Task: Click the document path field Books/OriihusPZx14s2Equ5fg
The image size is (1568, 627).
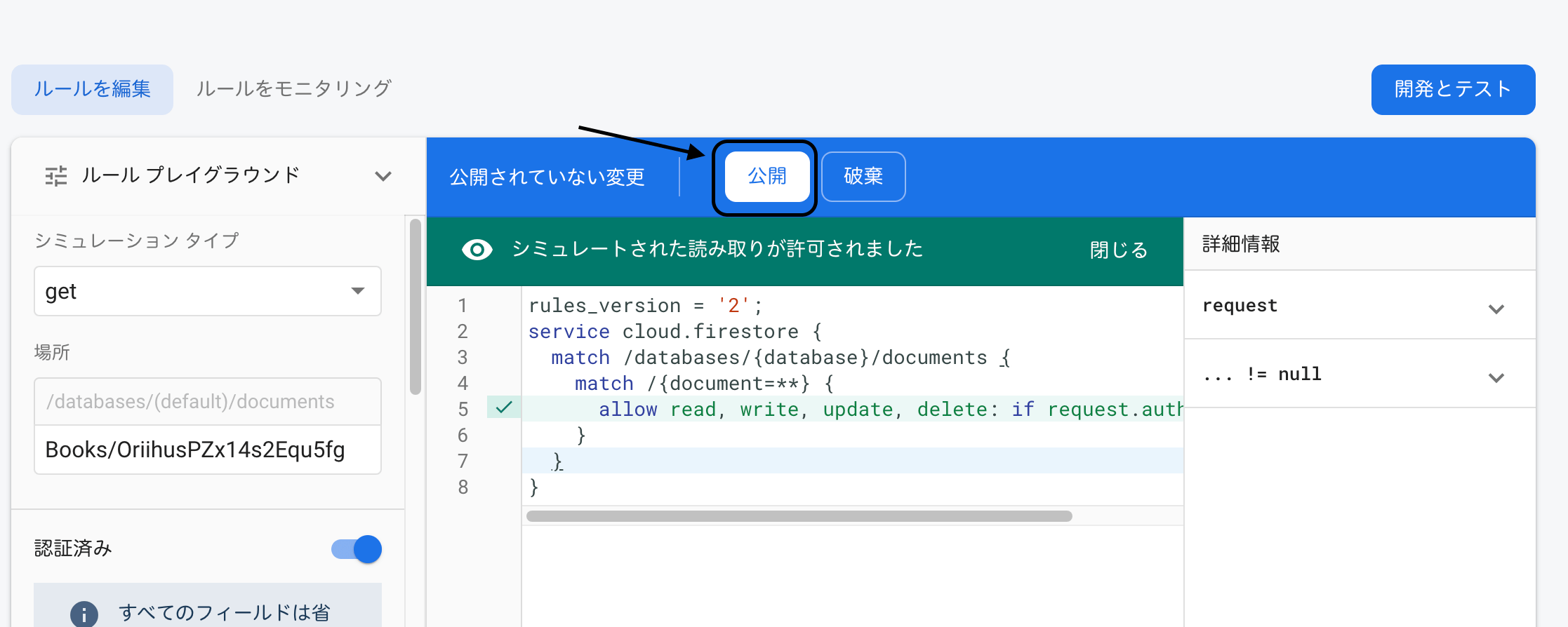Action: click(x=208, y=450)
